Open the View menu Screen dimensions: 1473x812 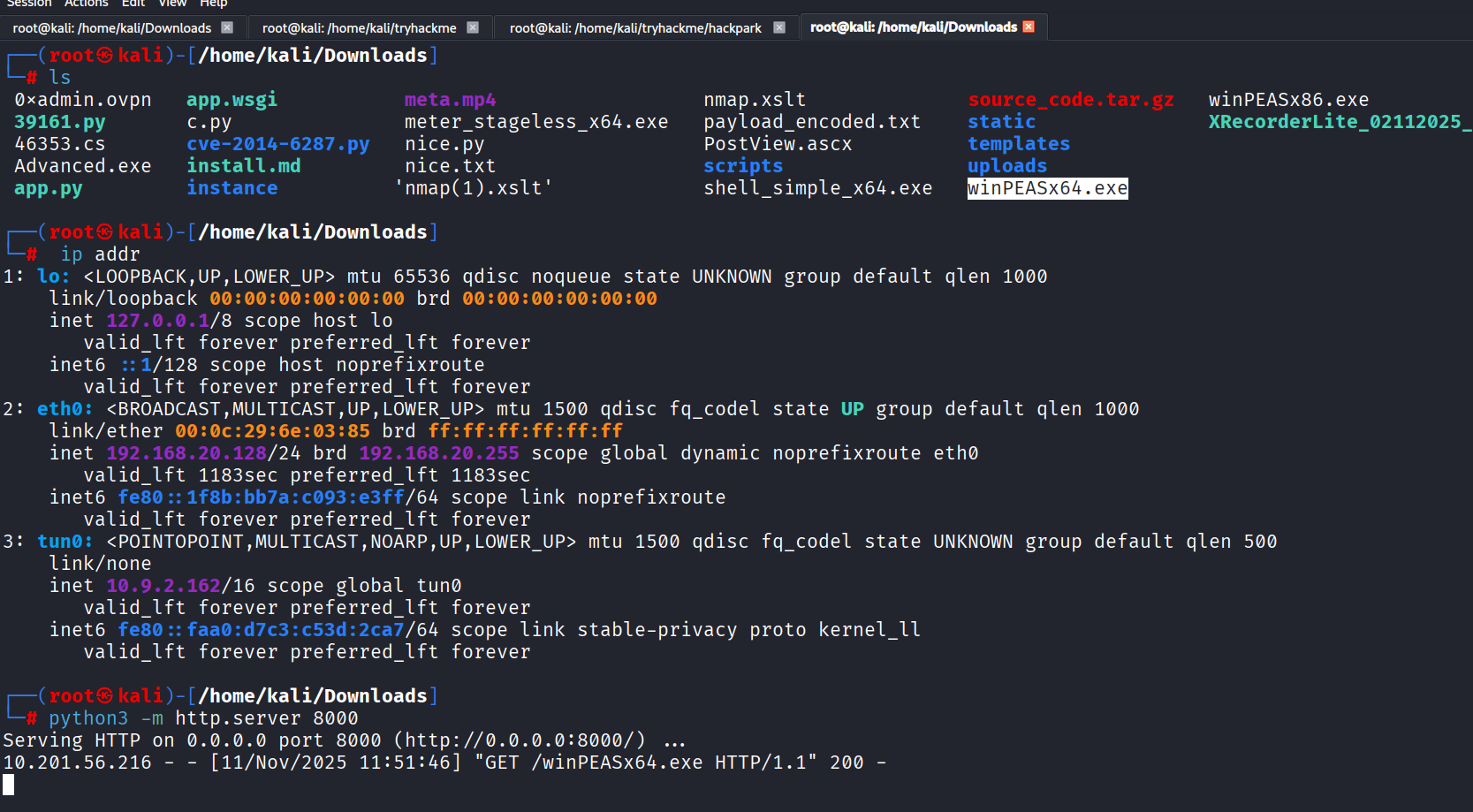[172, 4]
